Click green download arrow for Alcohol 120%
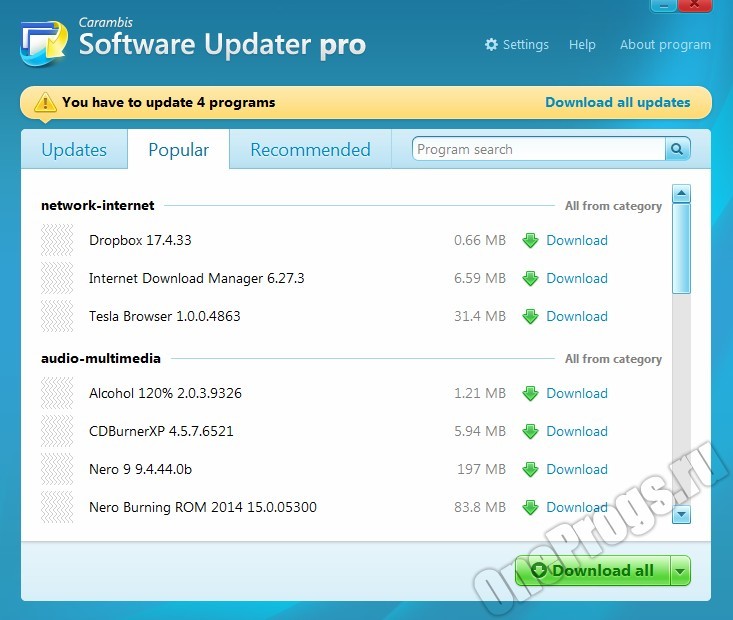The height and width of the screenshot is (620, 733). (x=531, y=393)
